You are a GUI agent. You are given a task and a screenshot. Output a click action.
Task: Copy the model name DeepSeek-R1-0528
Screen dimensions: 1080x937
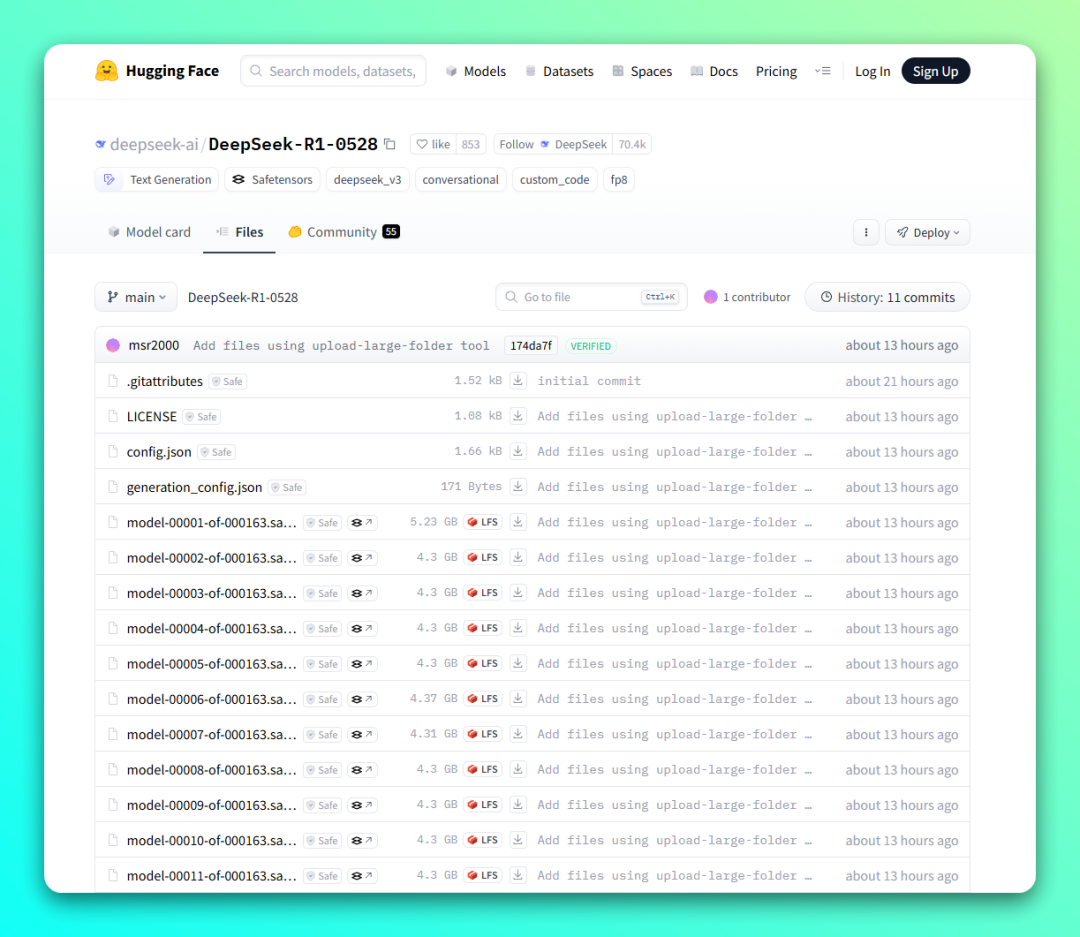pos(390,144)
